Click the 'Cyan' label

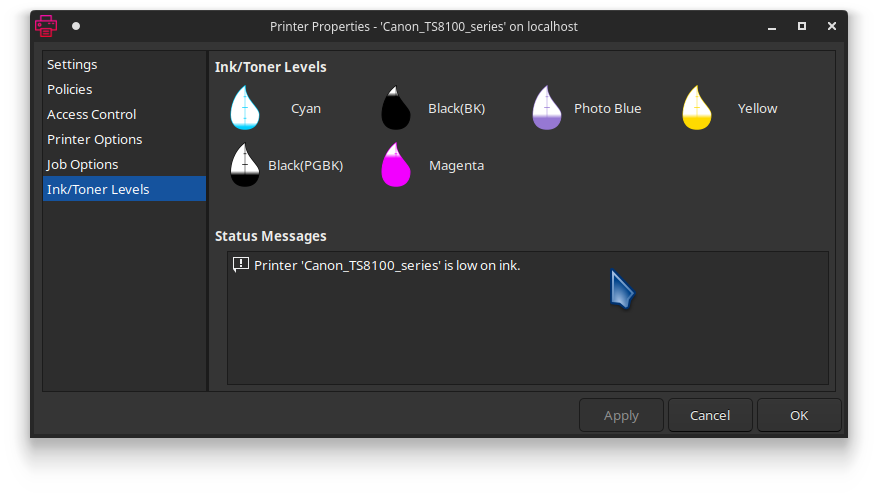click(x=306, y=109)
